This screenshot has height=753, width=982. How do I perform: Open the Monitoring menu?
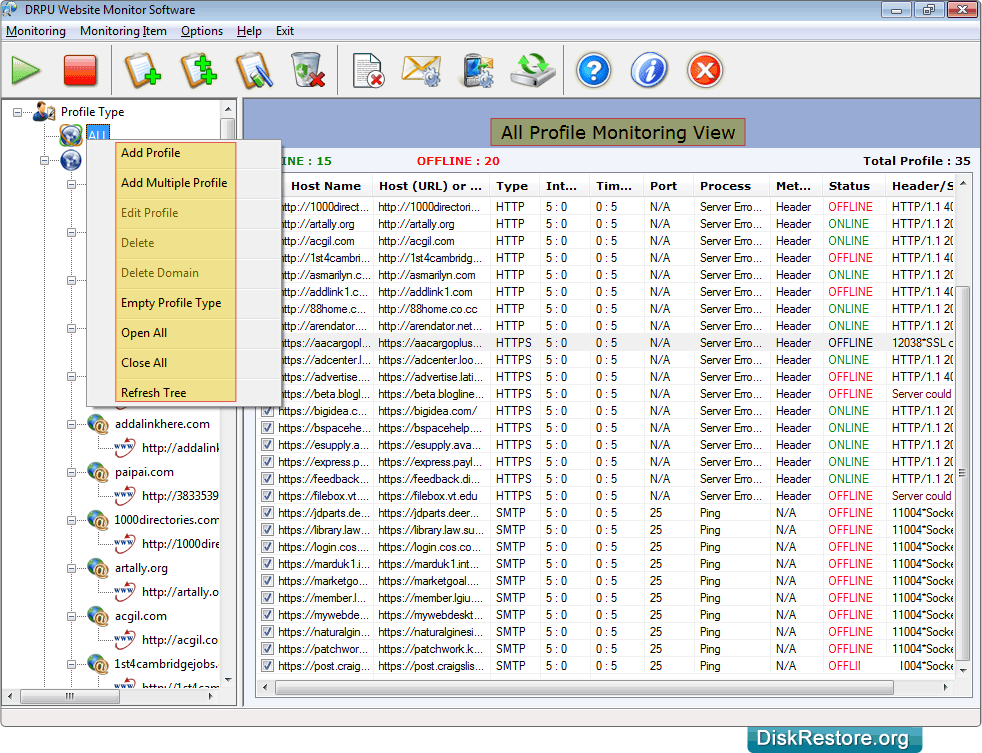click(36, 31)
